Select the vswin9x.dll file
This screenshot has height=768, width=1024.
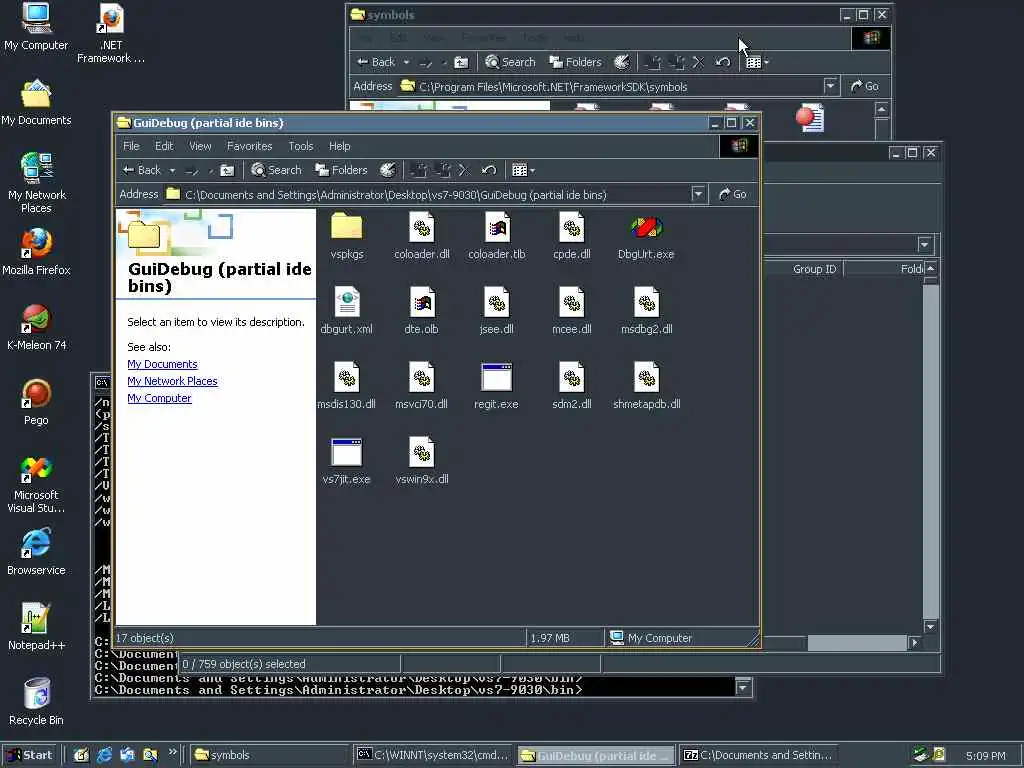tap(421, 461)
